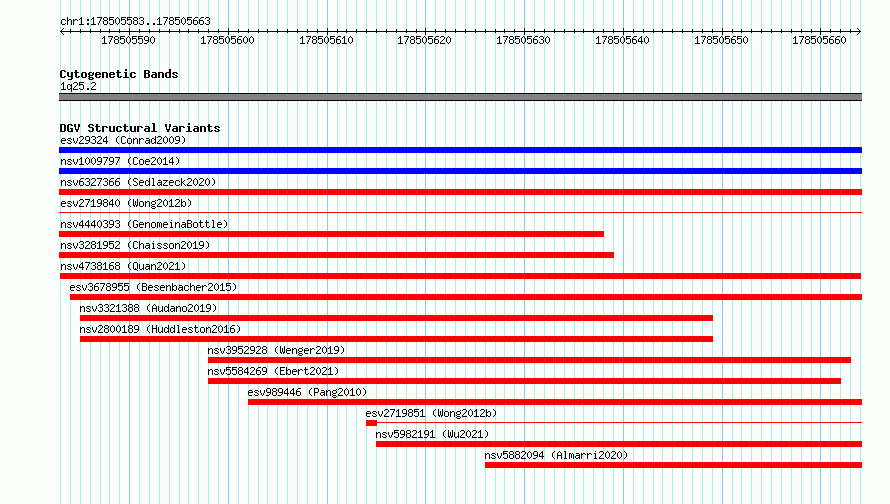Viewport: 890px width, 504px height.
Task: Select the gray 1q25.2 cytogenetic band bar
Action: coord(460,98)
